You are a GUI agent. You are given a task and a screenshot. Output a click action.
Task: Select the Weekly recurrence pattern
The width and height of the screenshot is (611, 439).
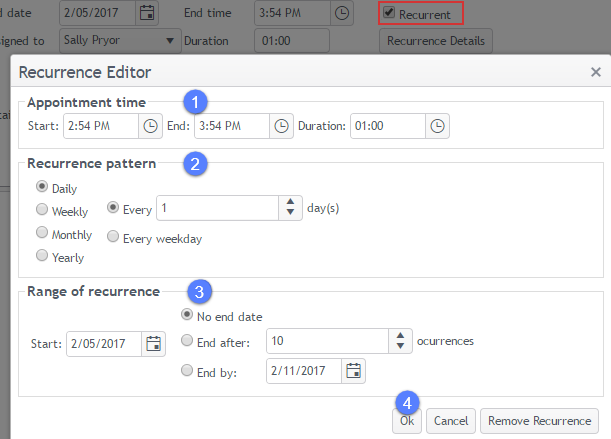(x=42, y=210)
